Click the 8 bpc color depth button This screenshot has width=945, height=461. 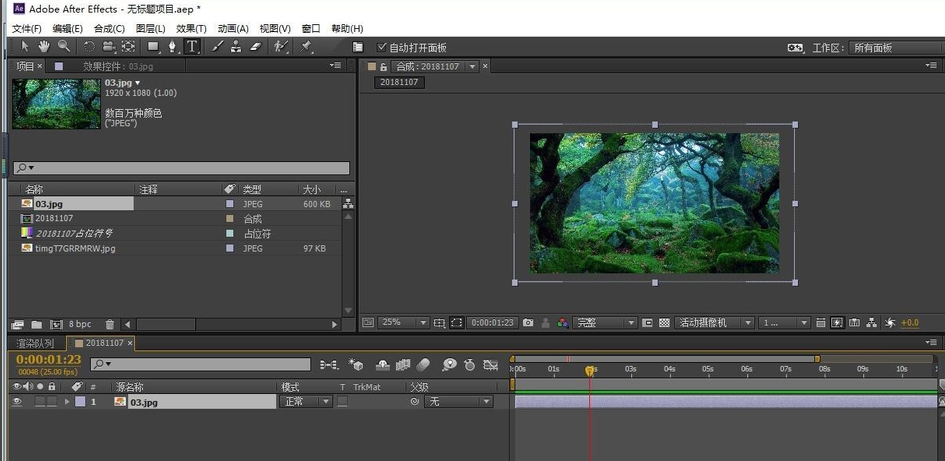[x=80, y=324]
